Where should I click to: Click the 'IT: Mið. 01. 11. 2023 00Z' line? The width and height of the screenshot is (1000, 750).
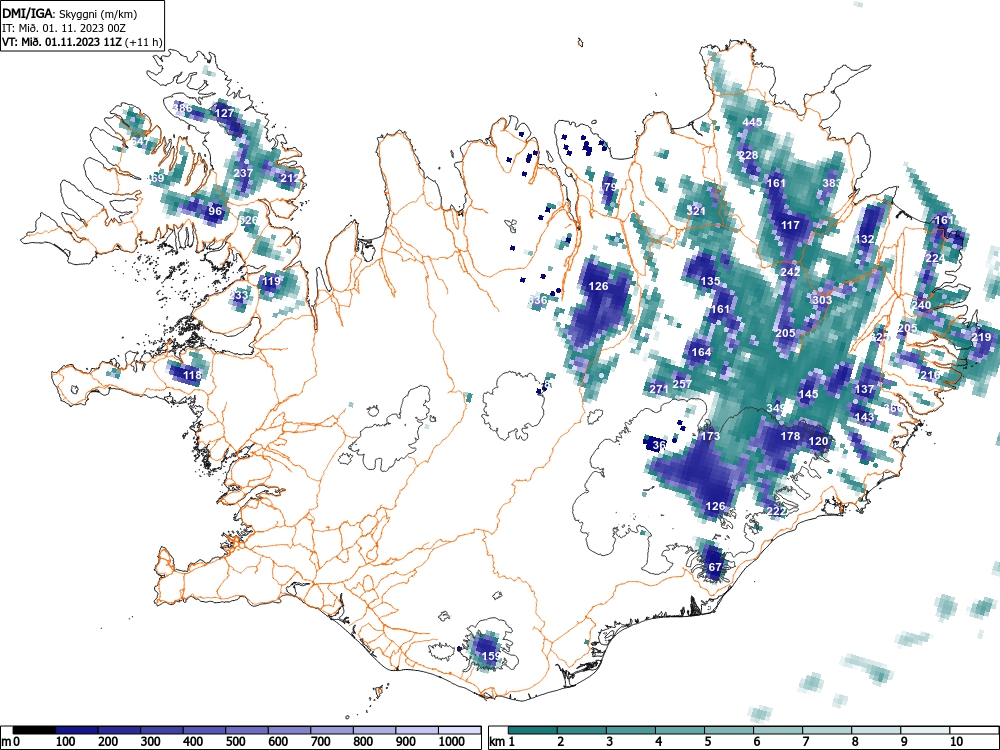(64, 28)
